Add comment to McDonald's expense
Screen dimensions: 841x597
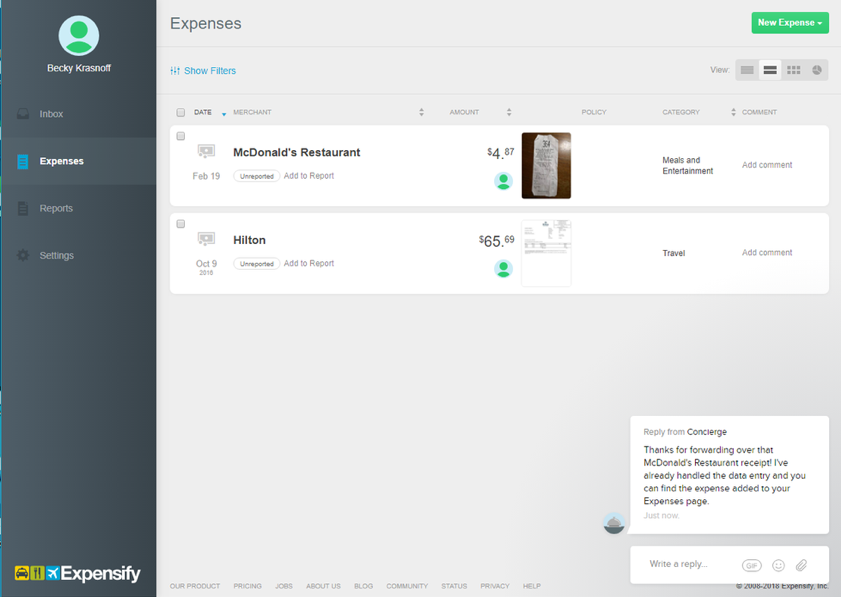(767, 165)
